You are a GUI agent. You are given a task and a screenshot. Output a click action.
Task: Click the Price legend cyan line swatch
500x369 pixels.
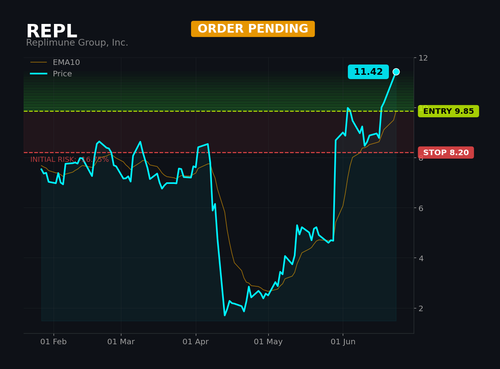click(x=38, y=74)
